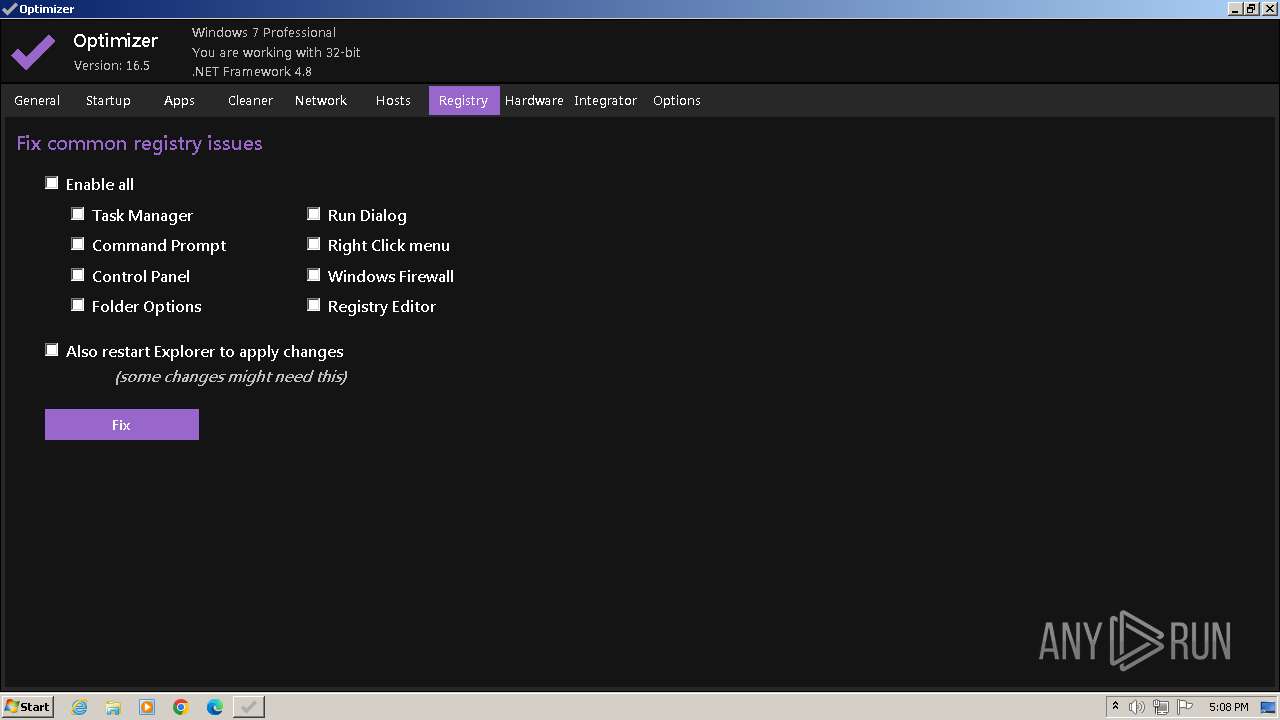This screenshot has width=1280, height=720.
Task: Click the .NET Framework 4.8 text
Action: tap(252, 72)
